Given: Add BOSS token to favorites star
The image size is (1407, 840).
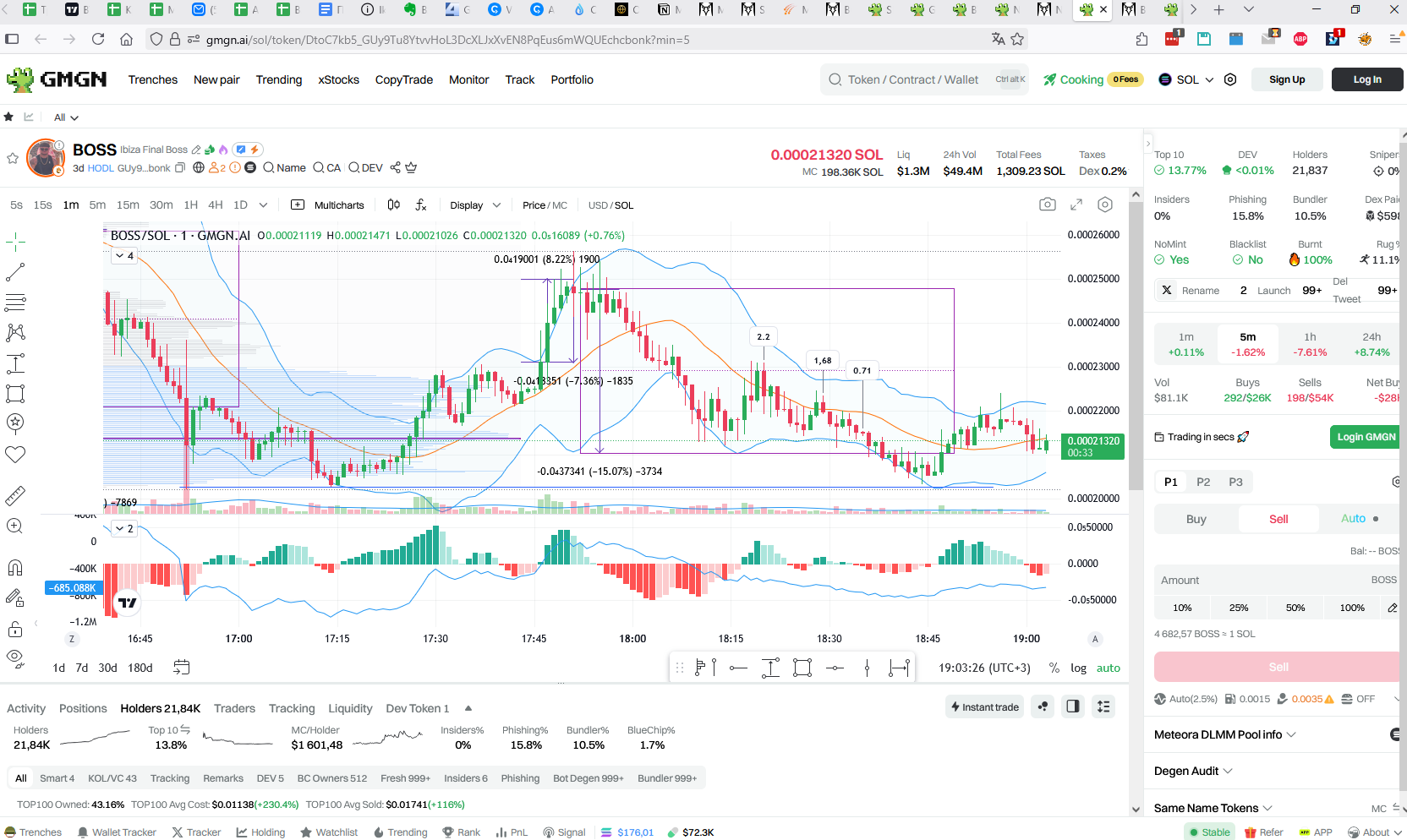Looking at the screenshot, I should [13, 158].
